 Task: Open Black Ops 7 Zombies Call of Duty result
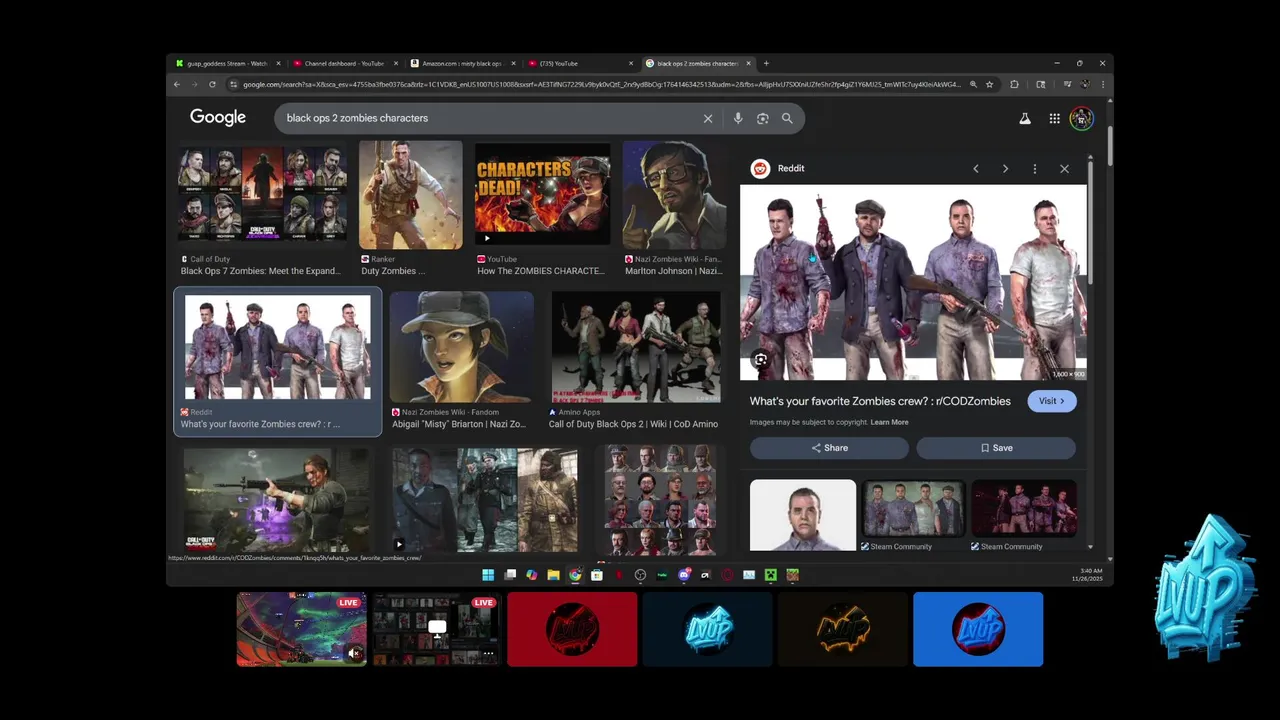click(x=264, y=208)
